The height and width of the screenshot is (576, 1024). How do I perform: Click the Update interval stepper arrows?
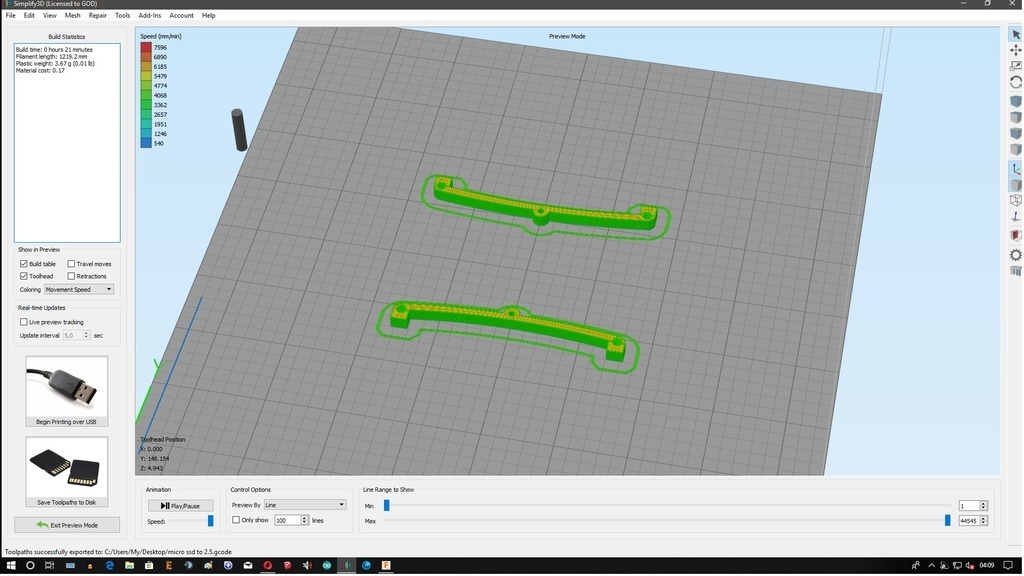(x=86, y=336)
